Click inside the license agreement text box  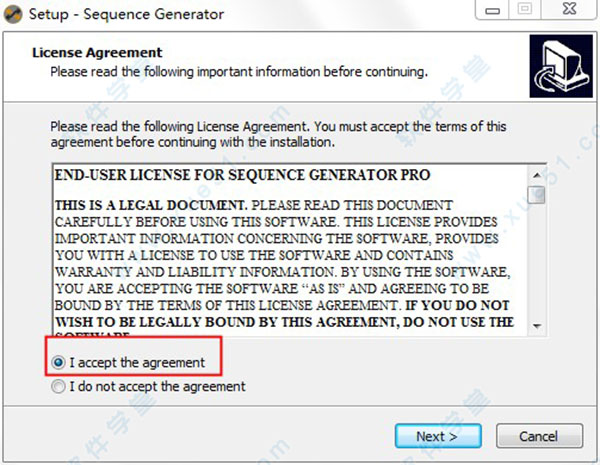(x=290, y=250)
